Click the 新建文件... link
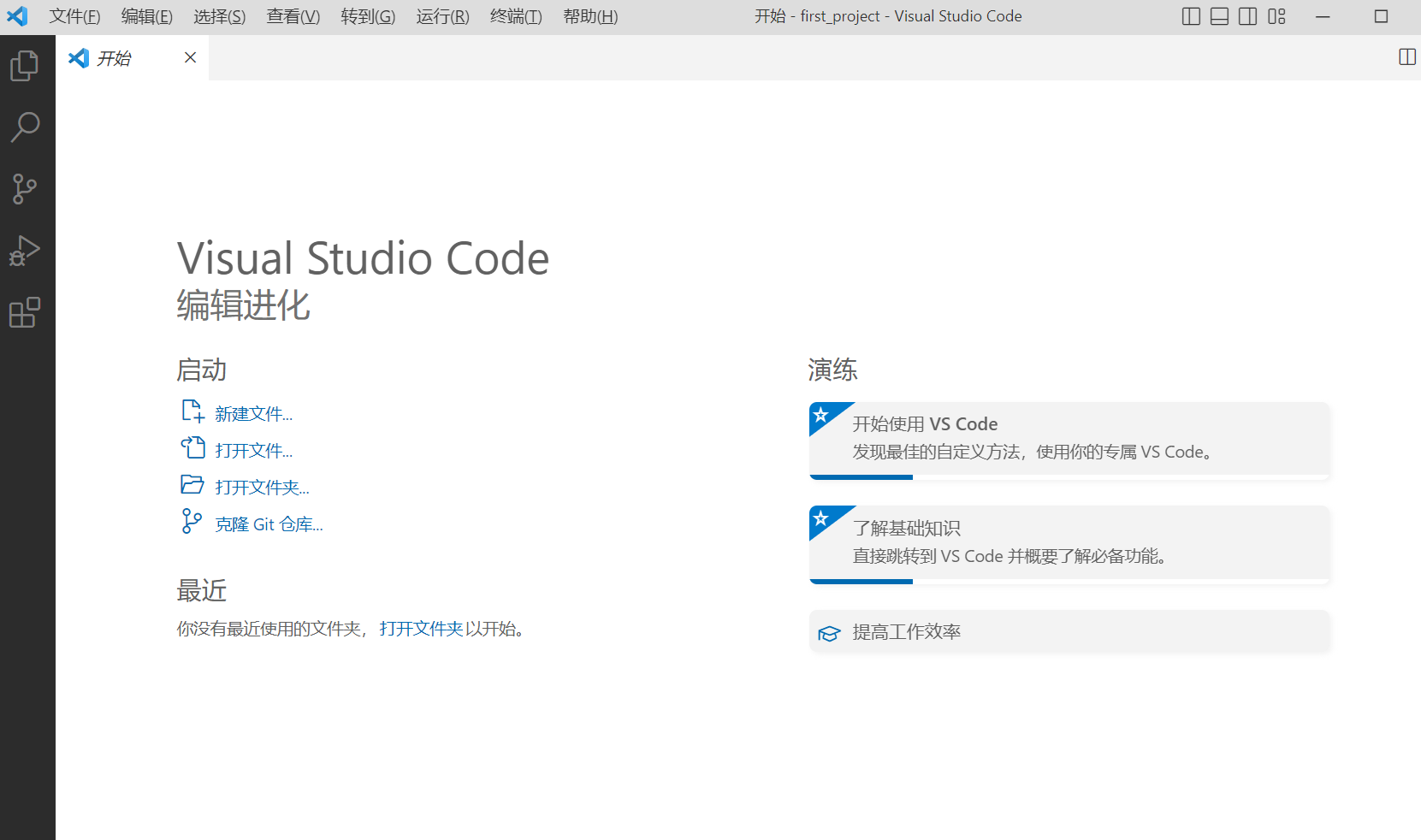The image size is (1421, 840). pos(253,414)
